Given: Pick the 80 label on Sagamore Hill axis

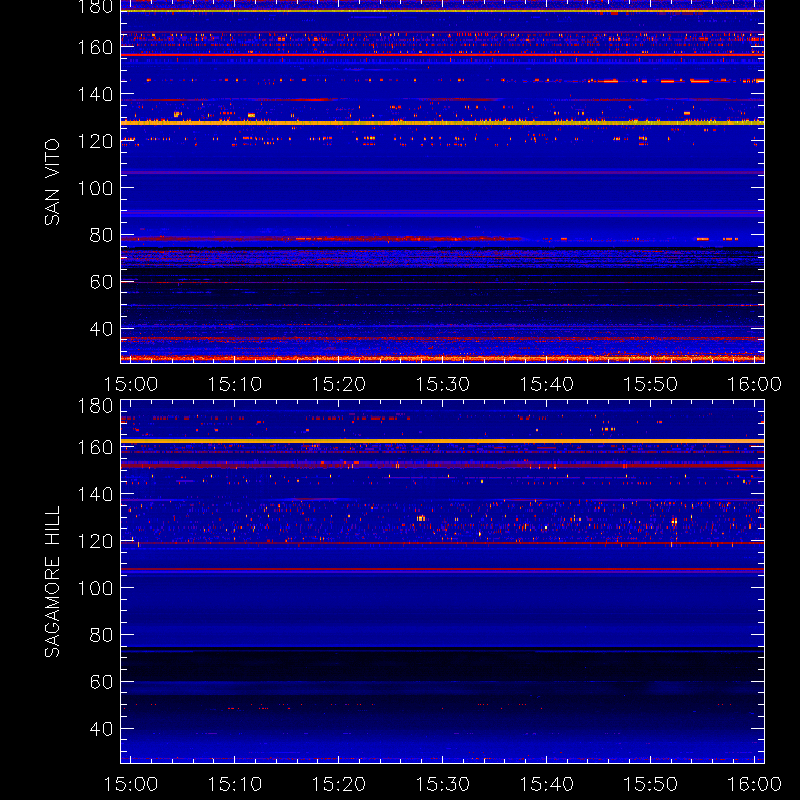Looking at the screenshot, I should click(x=101, y=635).
